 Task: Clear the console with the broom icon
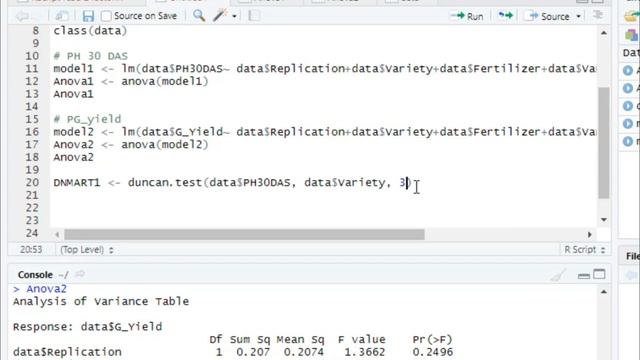tap(558, 276)
